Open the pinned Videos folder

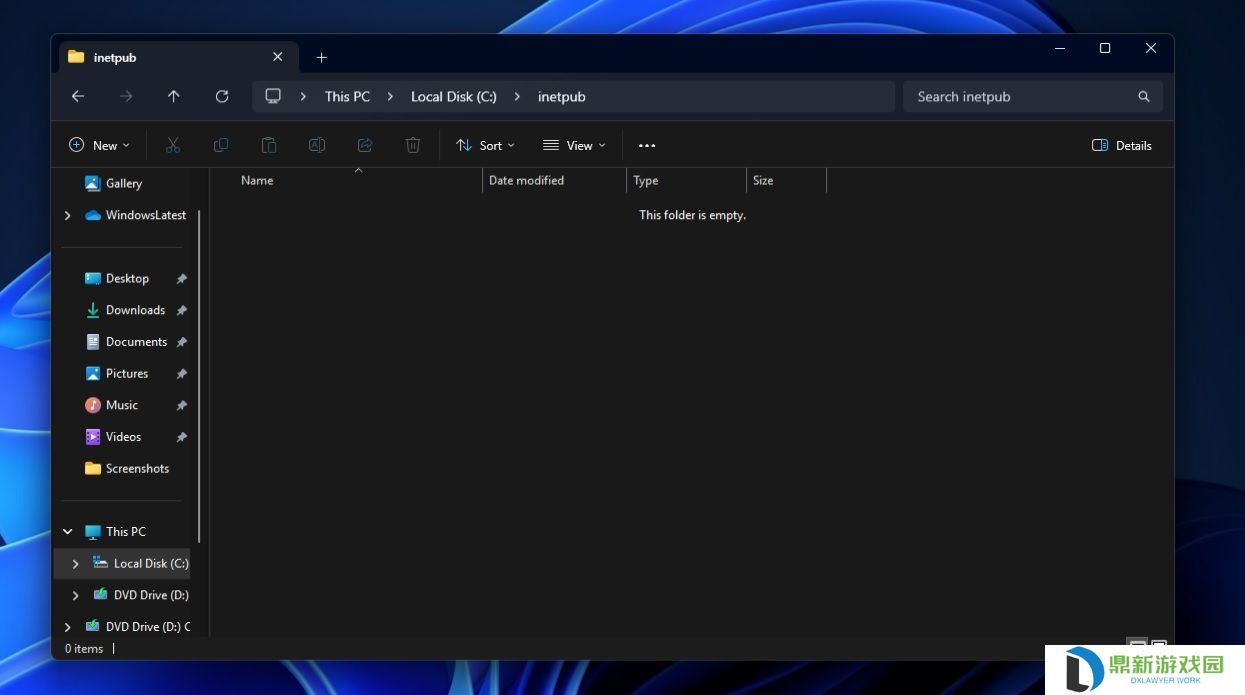pos(123,437)
